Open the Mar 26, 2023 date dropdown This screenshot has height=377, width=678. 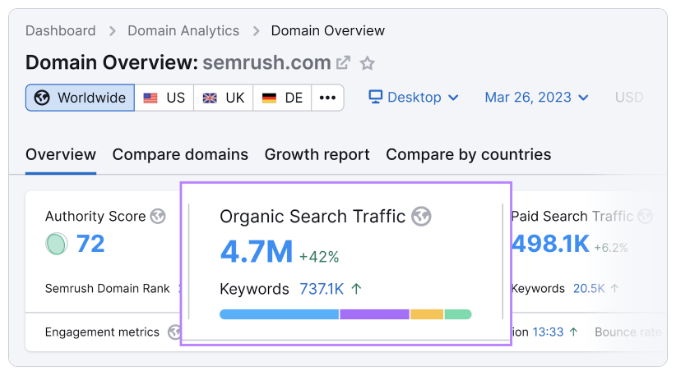537,97
